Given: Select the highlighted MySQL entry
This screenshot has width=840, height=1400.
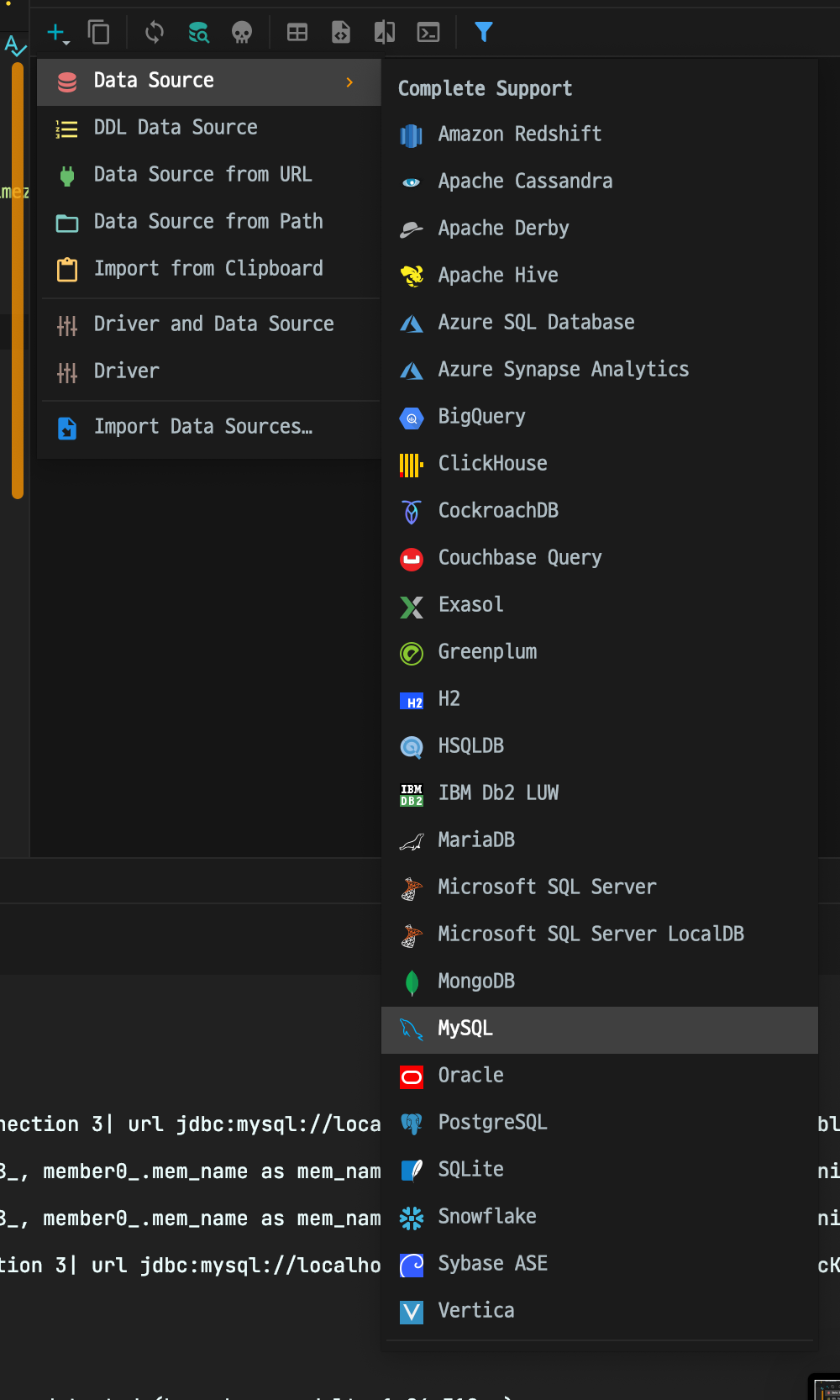Looking at the screenshot, I should point(600,1029).
